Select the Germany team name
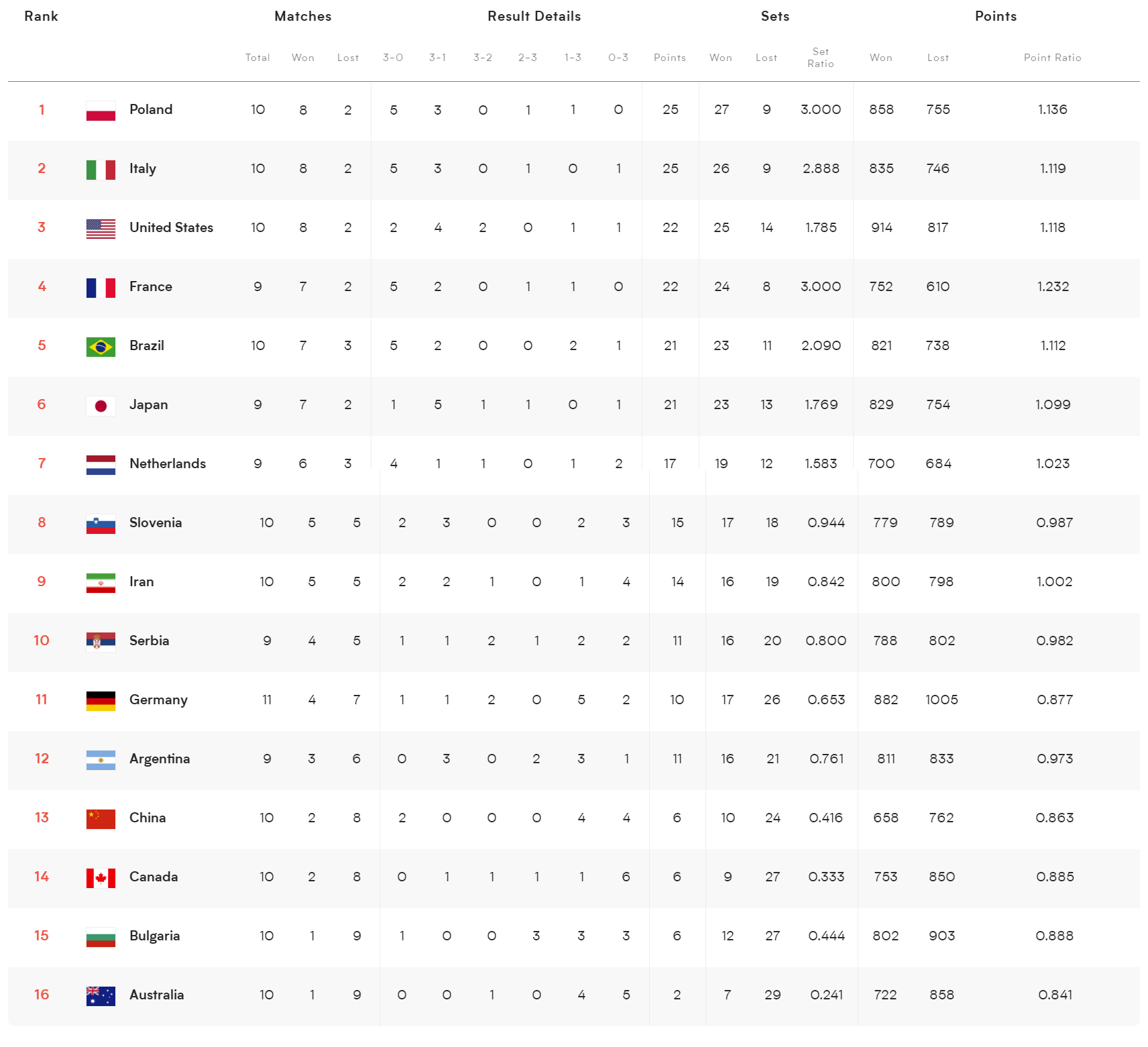 pos(158,700)
